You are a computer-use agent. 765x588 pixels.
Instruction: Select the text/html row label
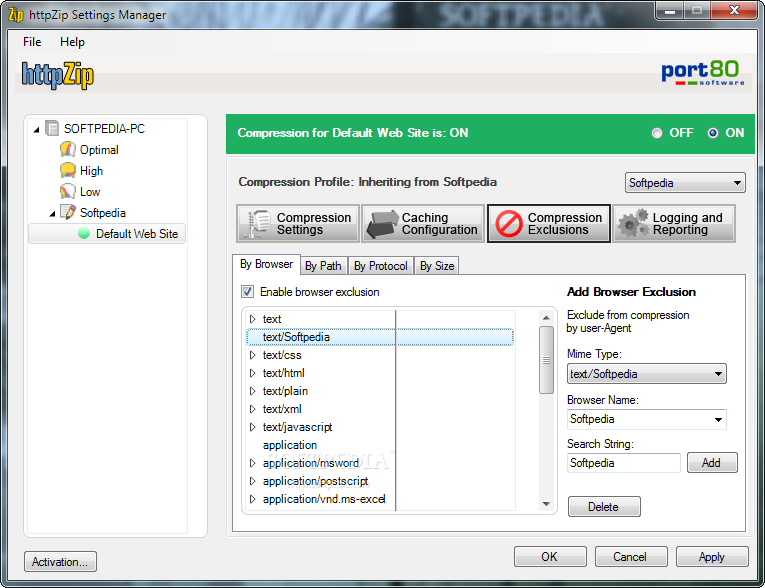(x=283, y=373)
